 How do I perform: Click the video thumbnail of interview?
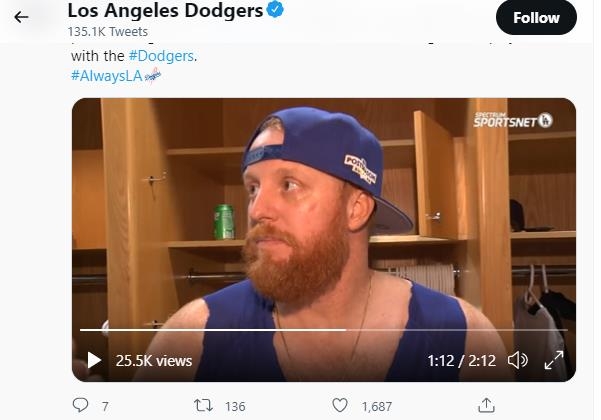pos(323,220)
